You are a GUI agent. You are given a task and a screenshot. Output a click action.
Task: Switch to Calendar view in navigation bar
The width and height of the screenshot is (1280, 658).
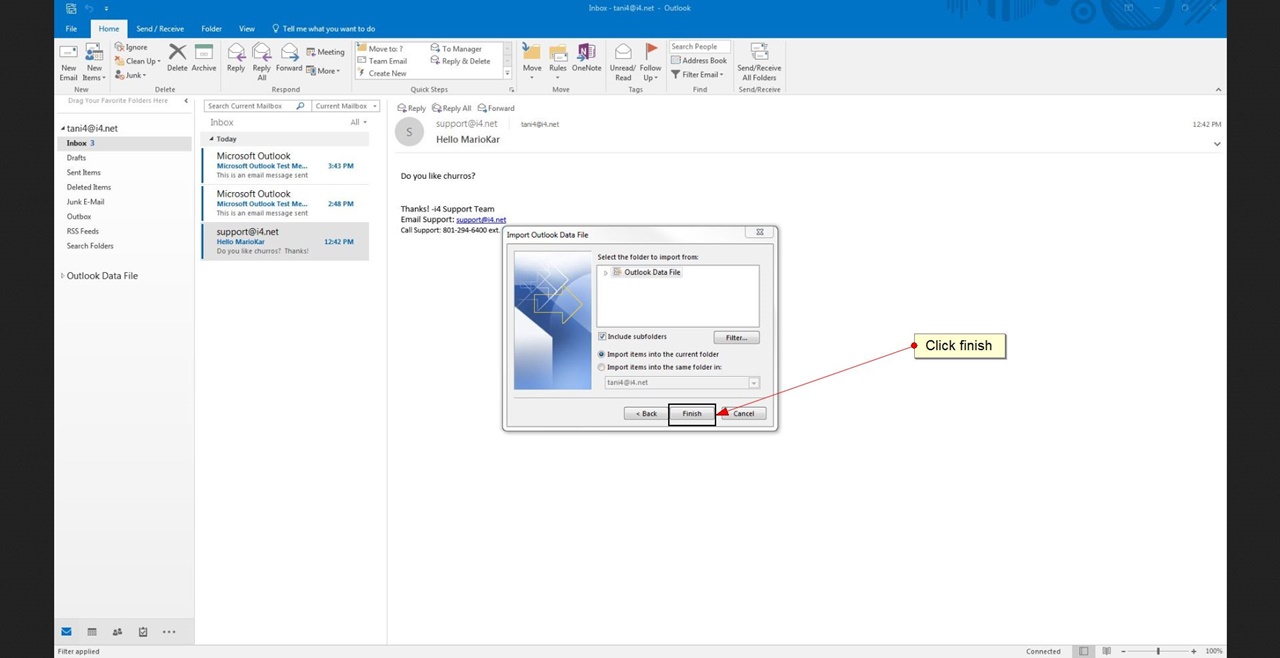click(x=92, y=632)
